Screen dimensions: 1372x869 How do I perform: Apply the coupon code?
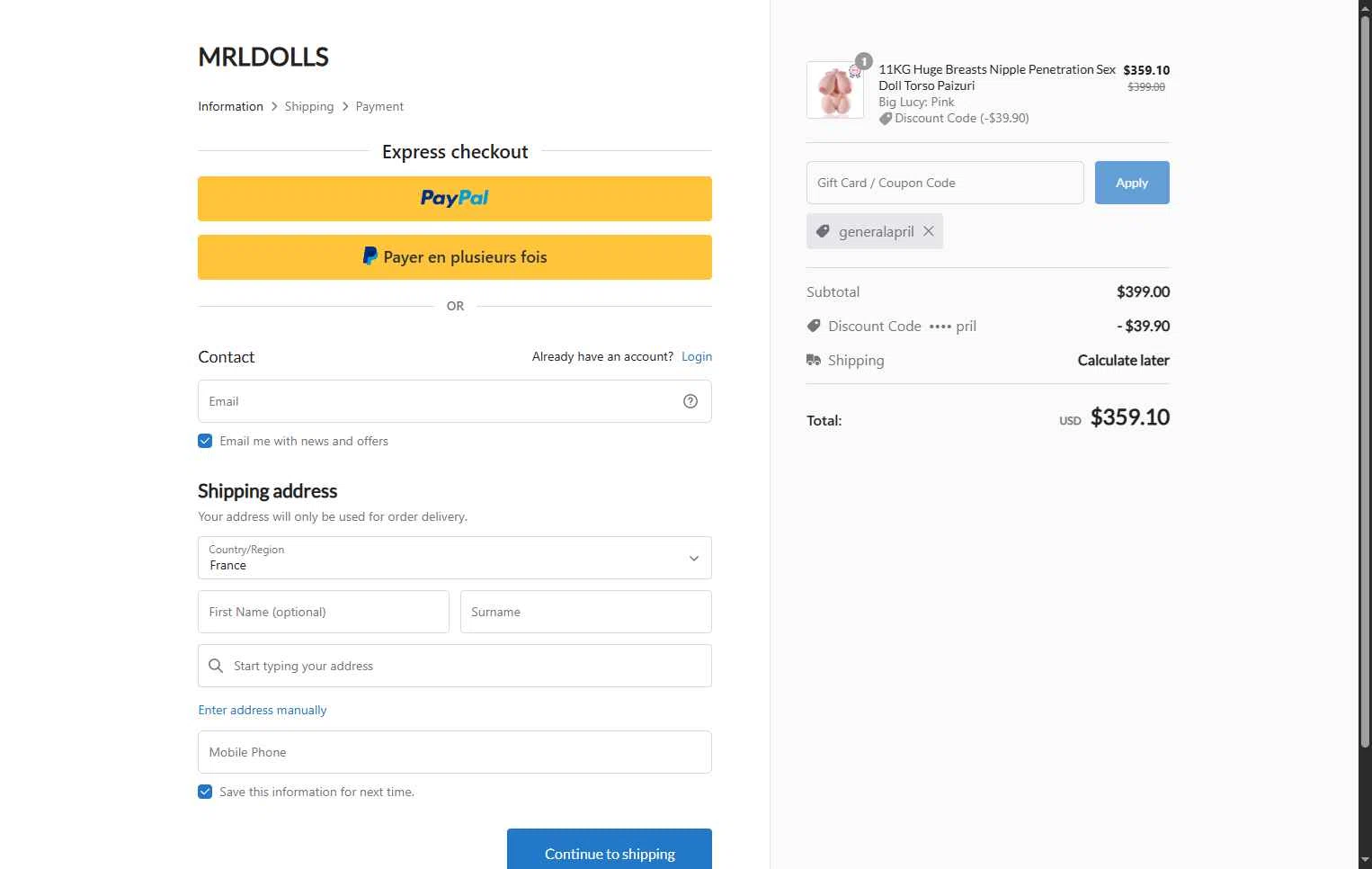1132,183
